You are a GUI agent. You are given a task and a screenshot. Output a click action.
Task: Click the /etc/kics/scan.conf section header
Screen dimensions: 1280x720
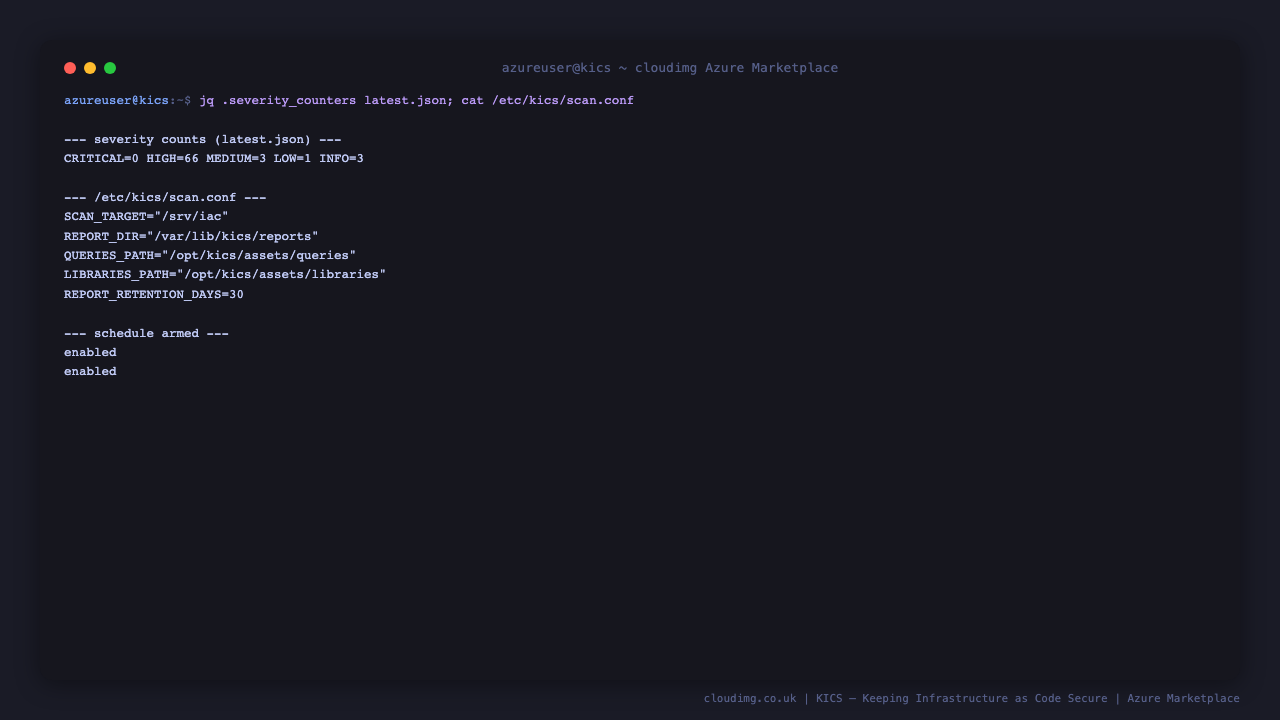click(165, 198)
